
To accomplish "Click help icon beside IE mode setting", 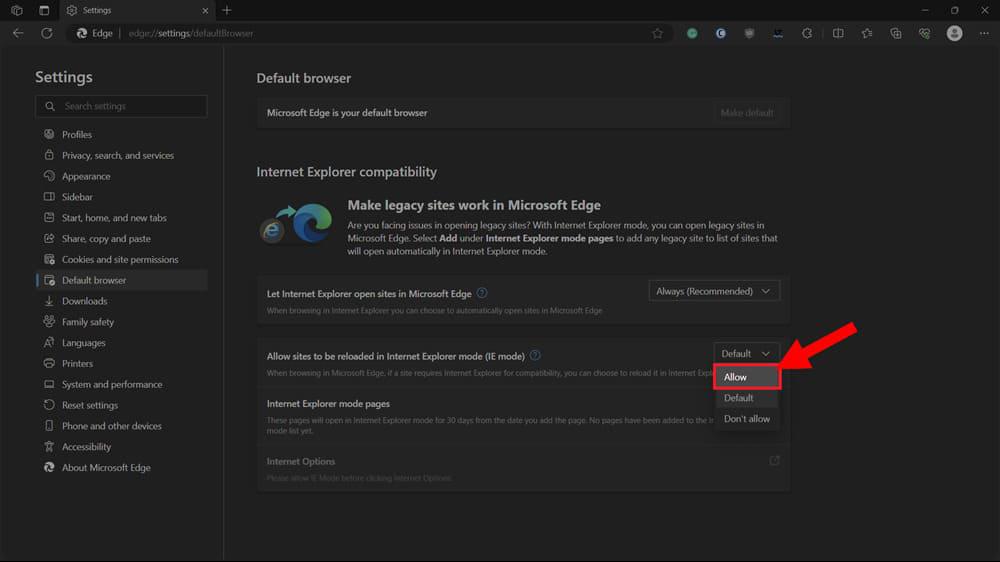I will click(x=535, y=355).
